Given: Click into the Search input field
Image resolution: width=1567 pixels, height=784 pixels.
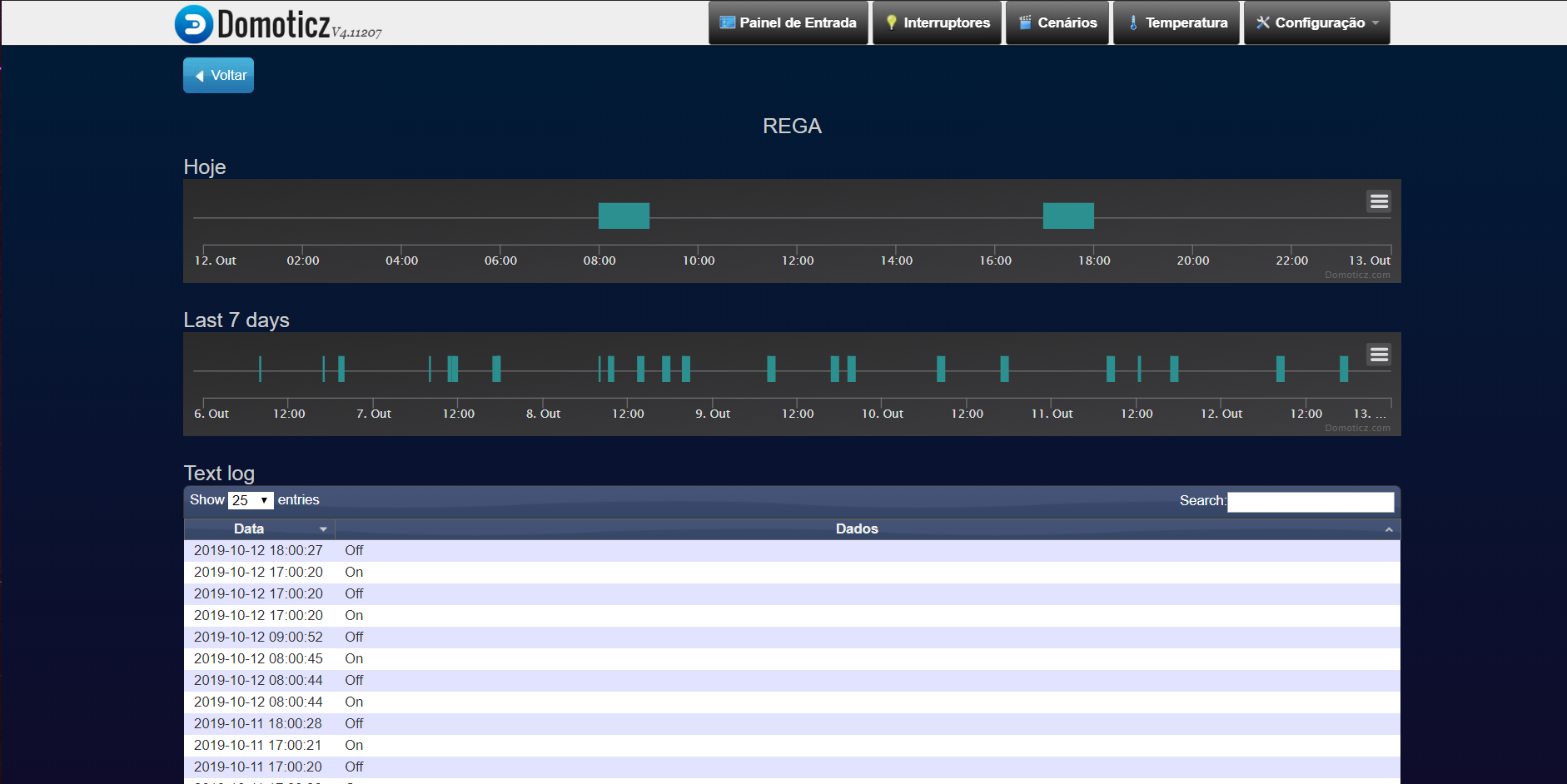Looking at the screenshot, I should [1310, 501].
